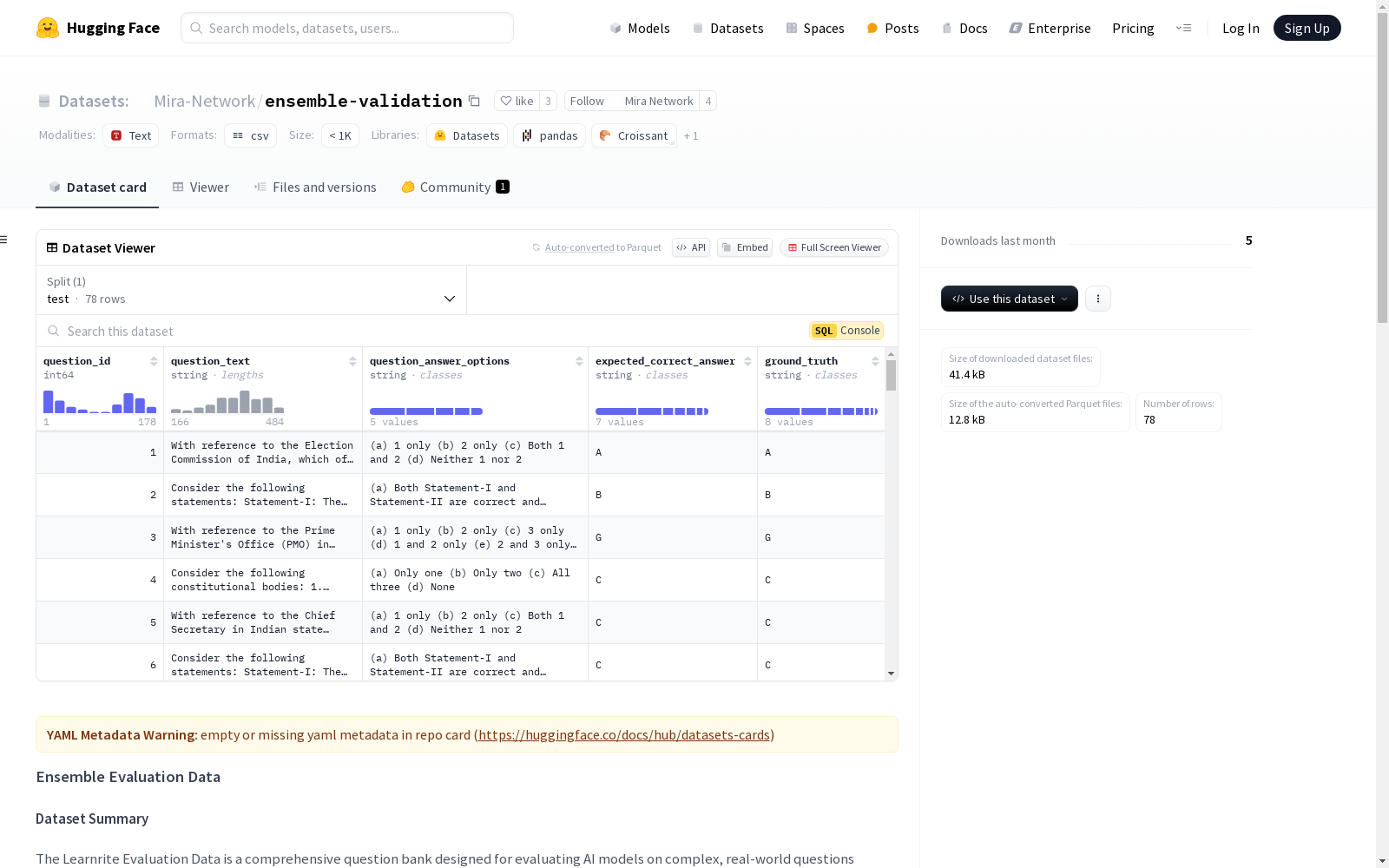Open the Full Screen Viewer
1389x868 pixels.
tap(834, 247)
